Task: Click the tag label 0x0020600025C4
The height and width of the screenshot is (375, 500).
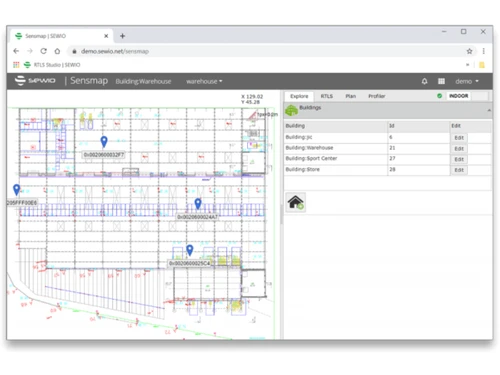Action: 189,263
